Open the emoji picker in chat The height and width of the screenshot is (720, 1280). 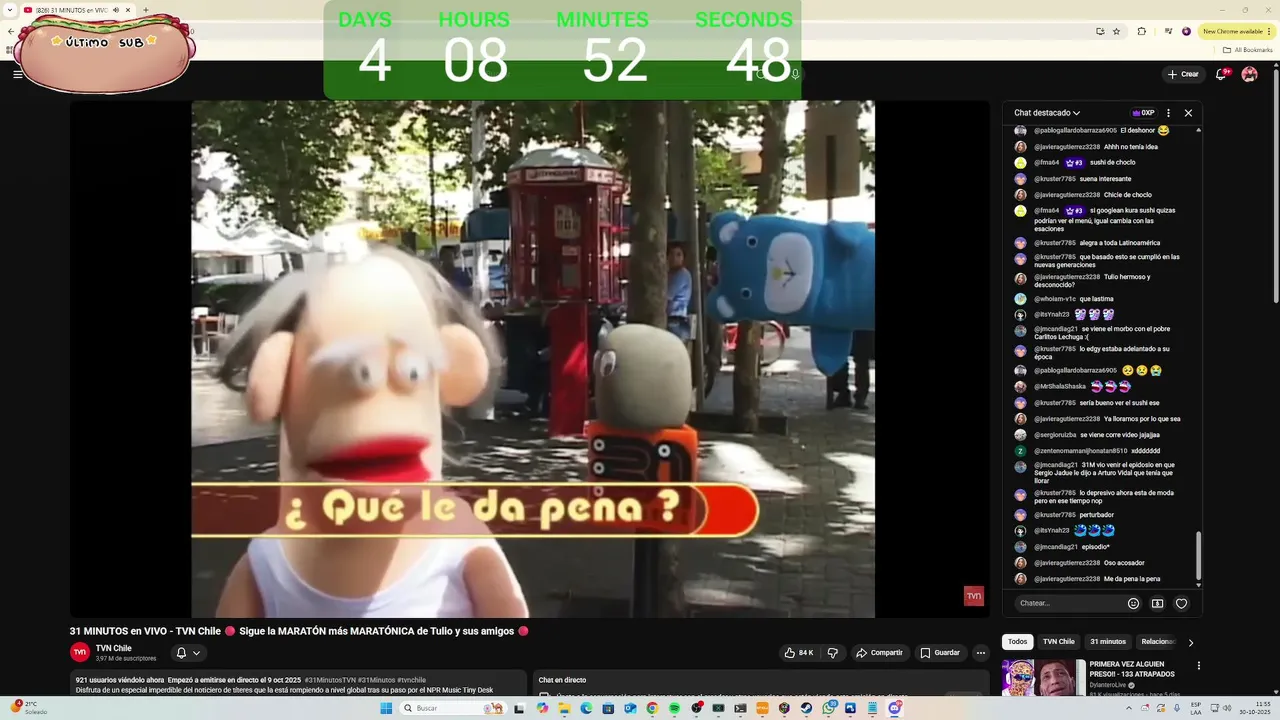(1133, 603)
